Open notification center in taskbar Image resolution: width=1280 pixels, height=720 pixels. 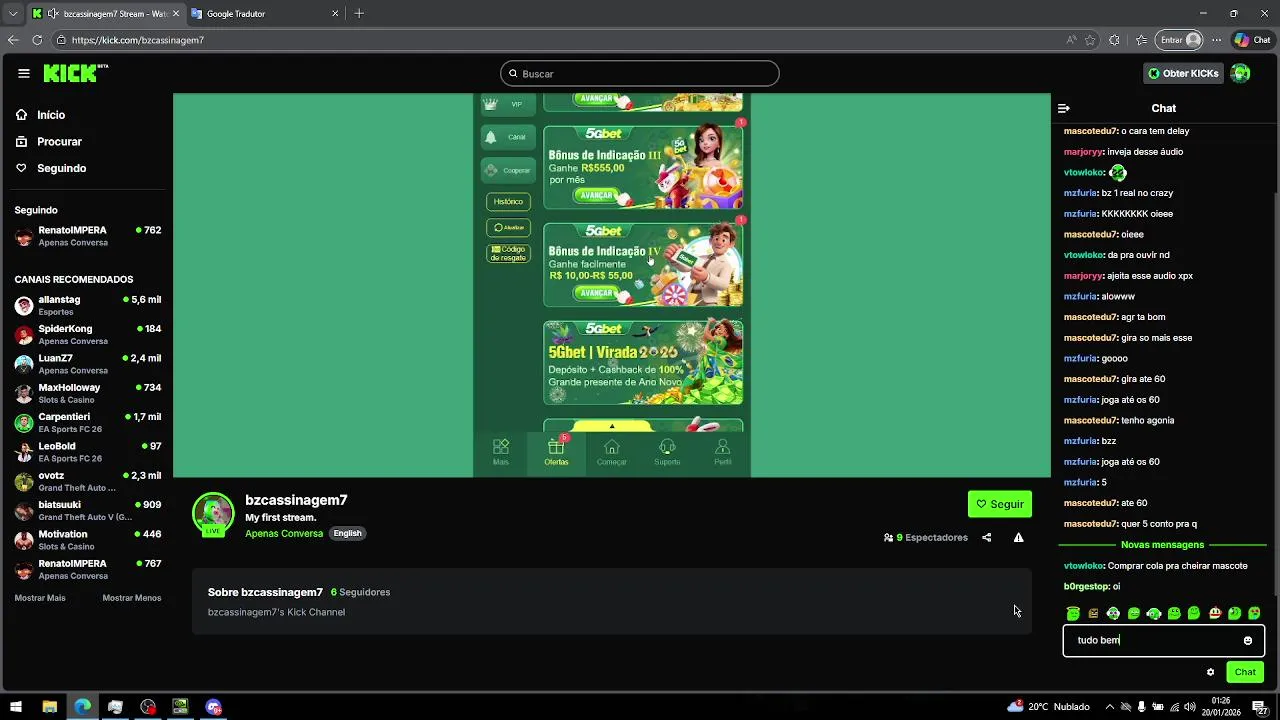tap(1259, 707)
